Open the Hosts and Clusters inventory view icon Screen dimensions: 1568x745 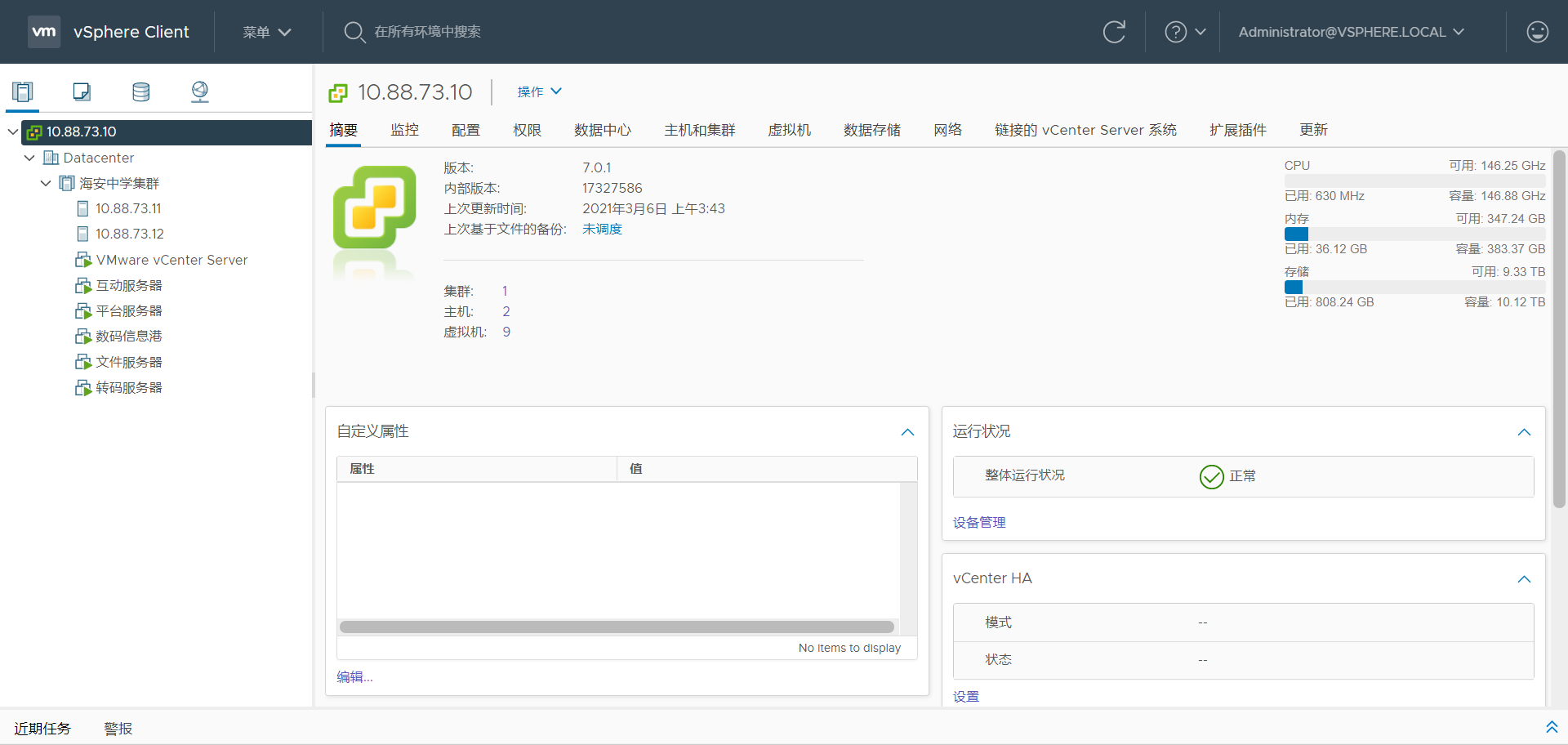coord(23,91)
